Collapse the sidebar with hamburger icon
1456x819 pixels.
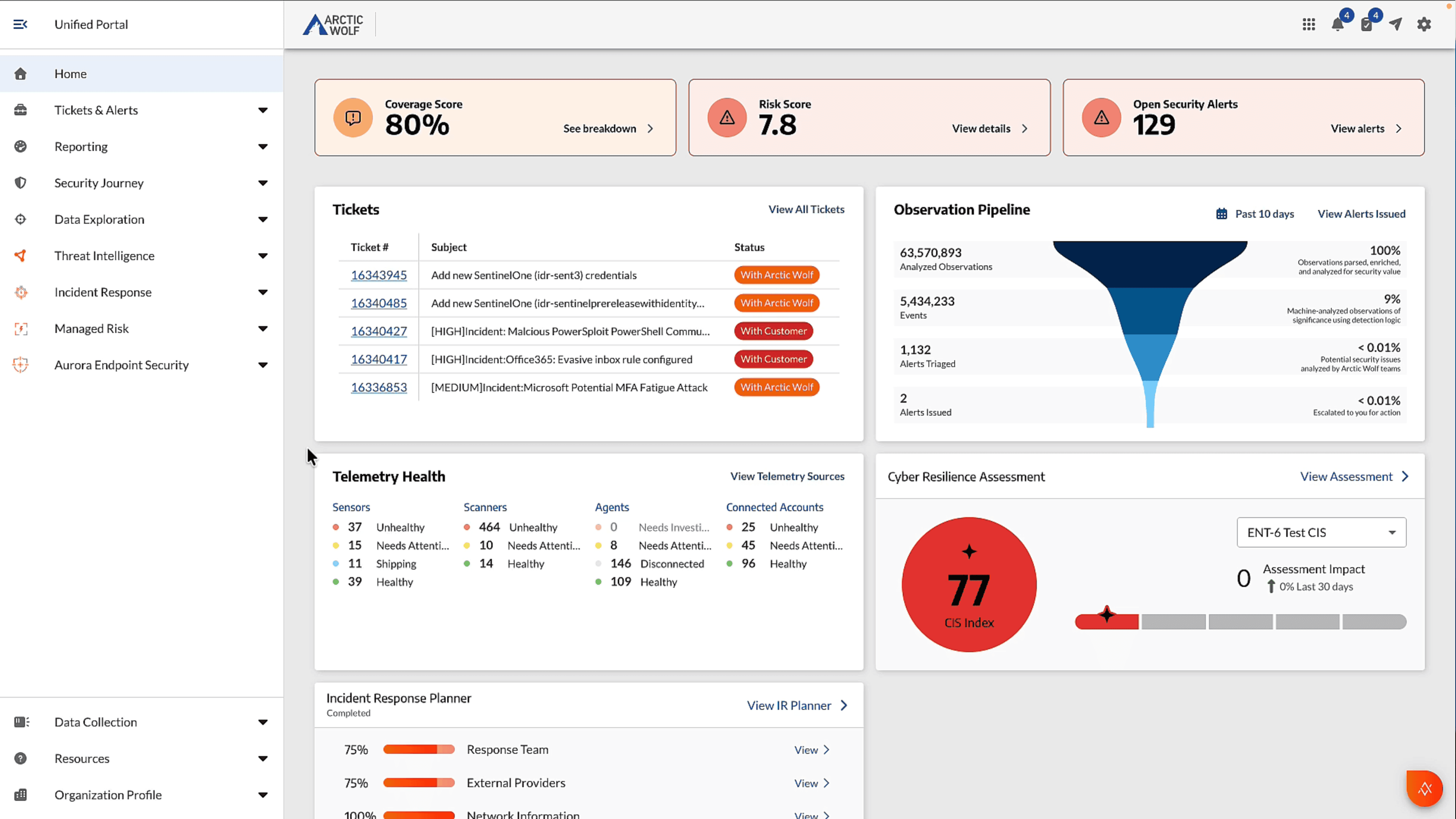pyautogui.click(x=20, y=24)
